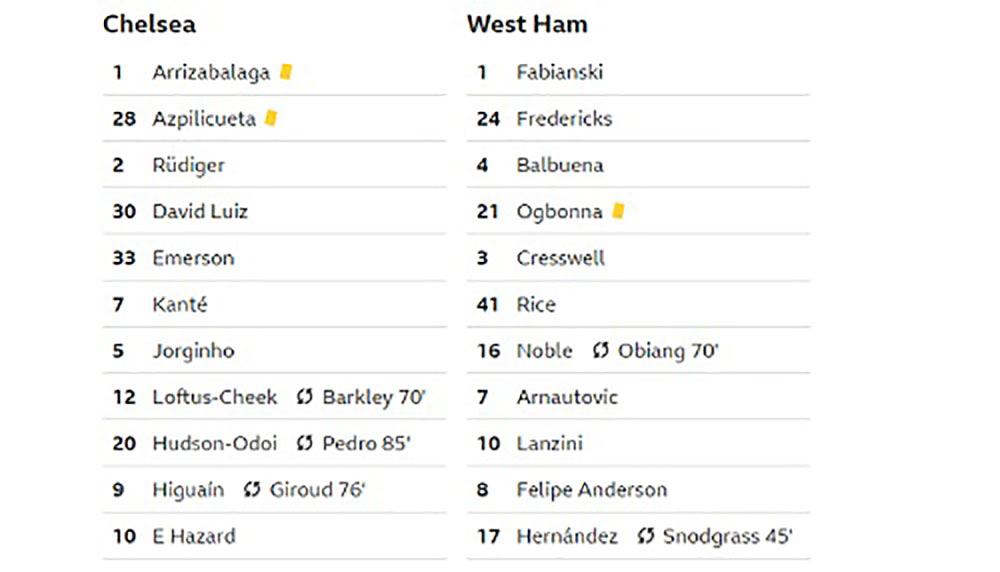Open player E Hazard
The image size is (1000, 572).
pyautogui.click(x=194, y=536)
